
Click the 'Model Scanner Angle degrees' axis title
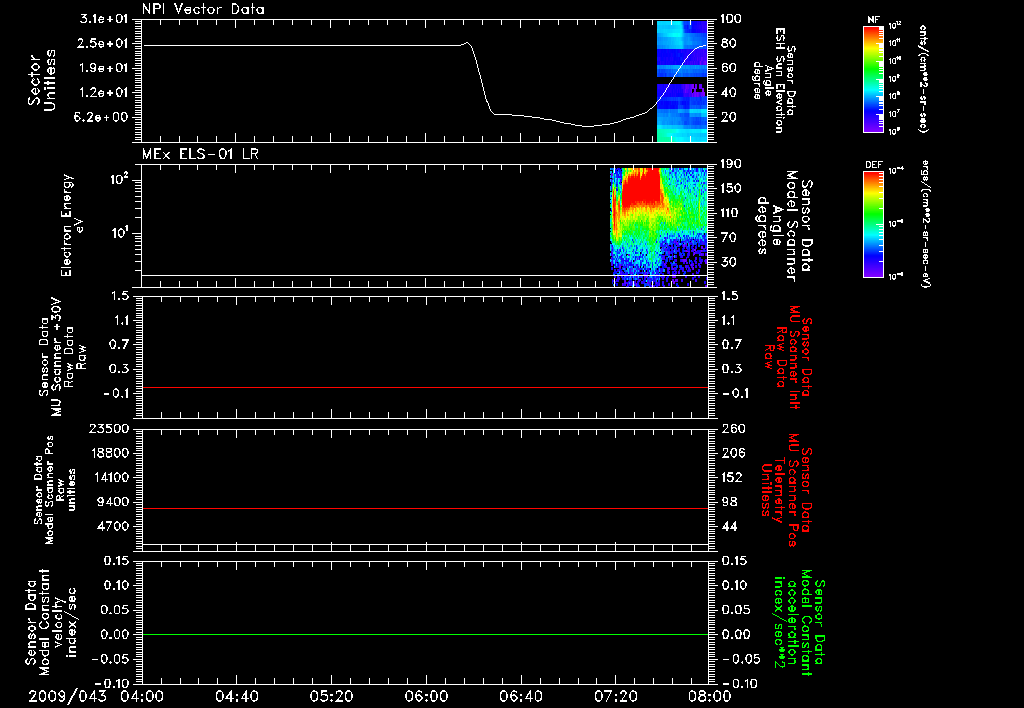coord(785,226)
